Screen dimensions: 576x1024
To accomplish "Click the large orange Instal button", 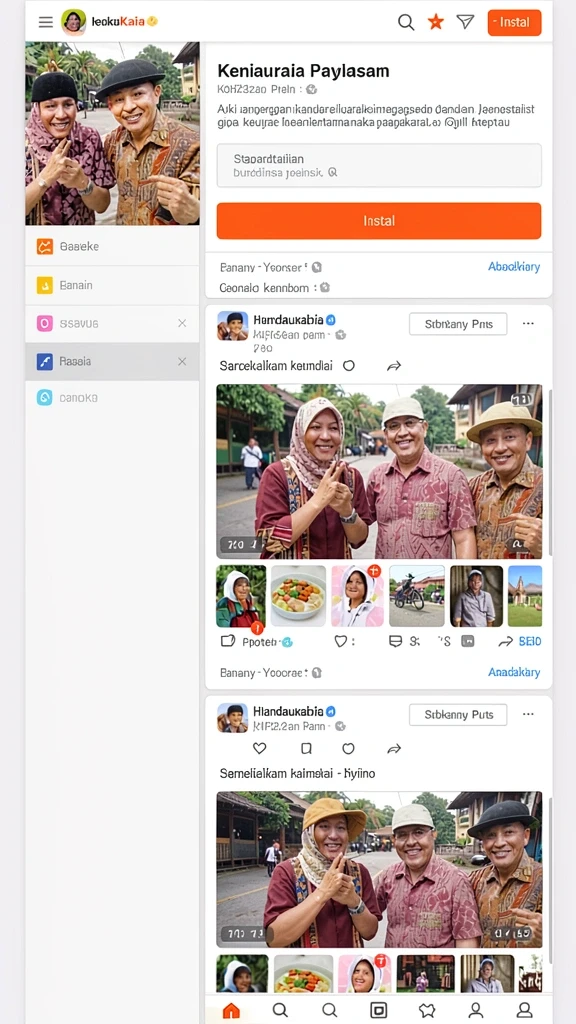I will click(x=379, y=221).
